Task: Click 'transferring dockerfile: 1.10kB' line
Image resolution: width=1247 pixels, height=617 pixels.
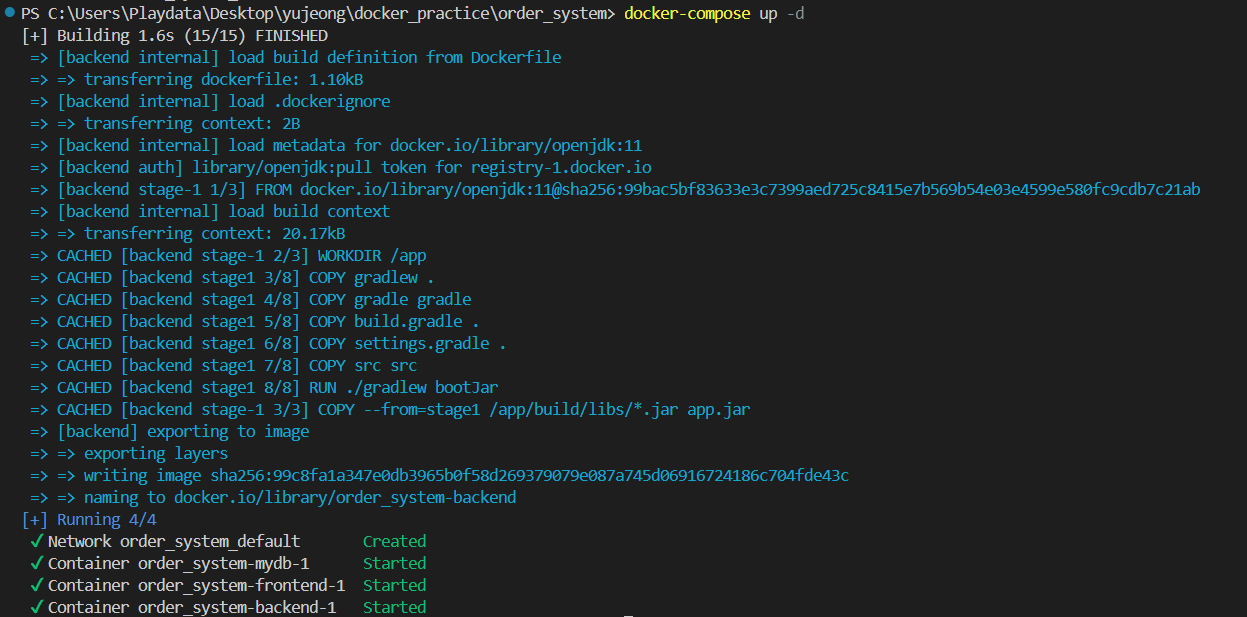Action: (196, 80)
